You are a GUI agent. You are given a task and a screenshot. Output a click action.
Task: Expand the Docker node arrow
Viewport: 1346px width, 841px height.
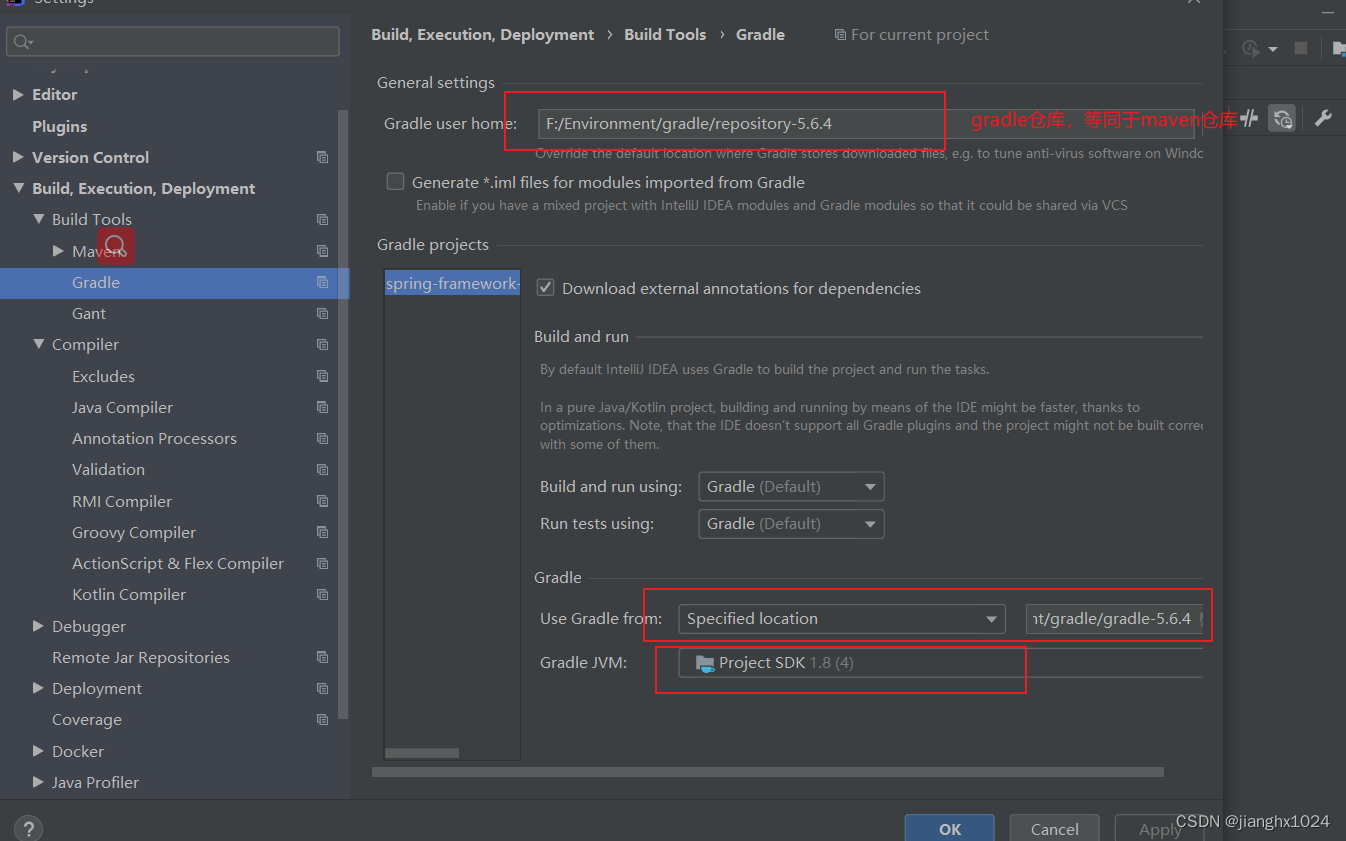tap(38, 751)
